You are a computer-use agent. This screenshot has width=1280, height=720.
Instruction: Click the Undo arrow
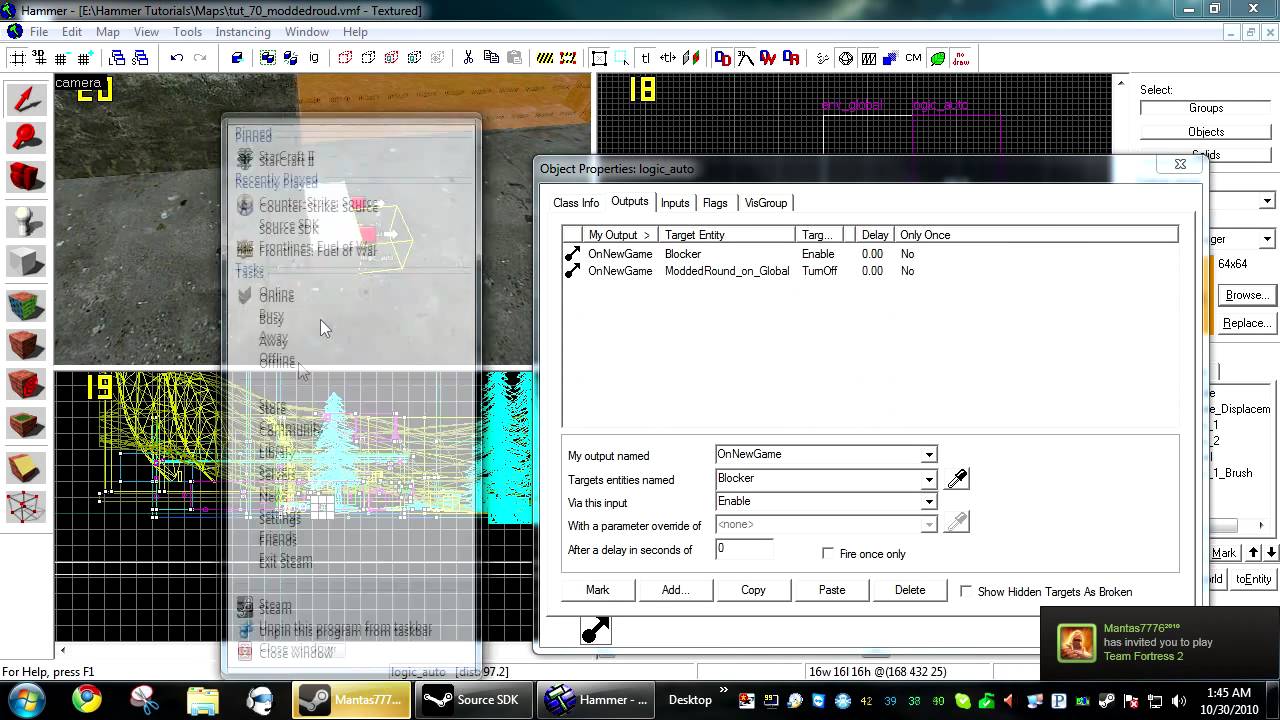click(177, 58)
